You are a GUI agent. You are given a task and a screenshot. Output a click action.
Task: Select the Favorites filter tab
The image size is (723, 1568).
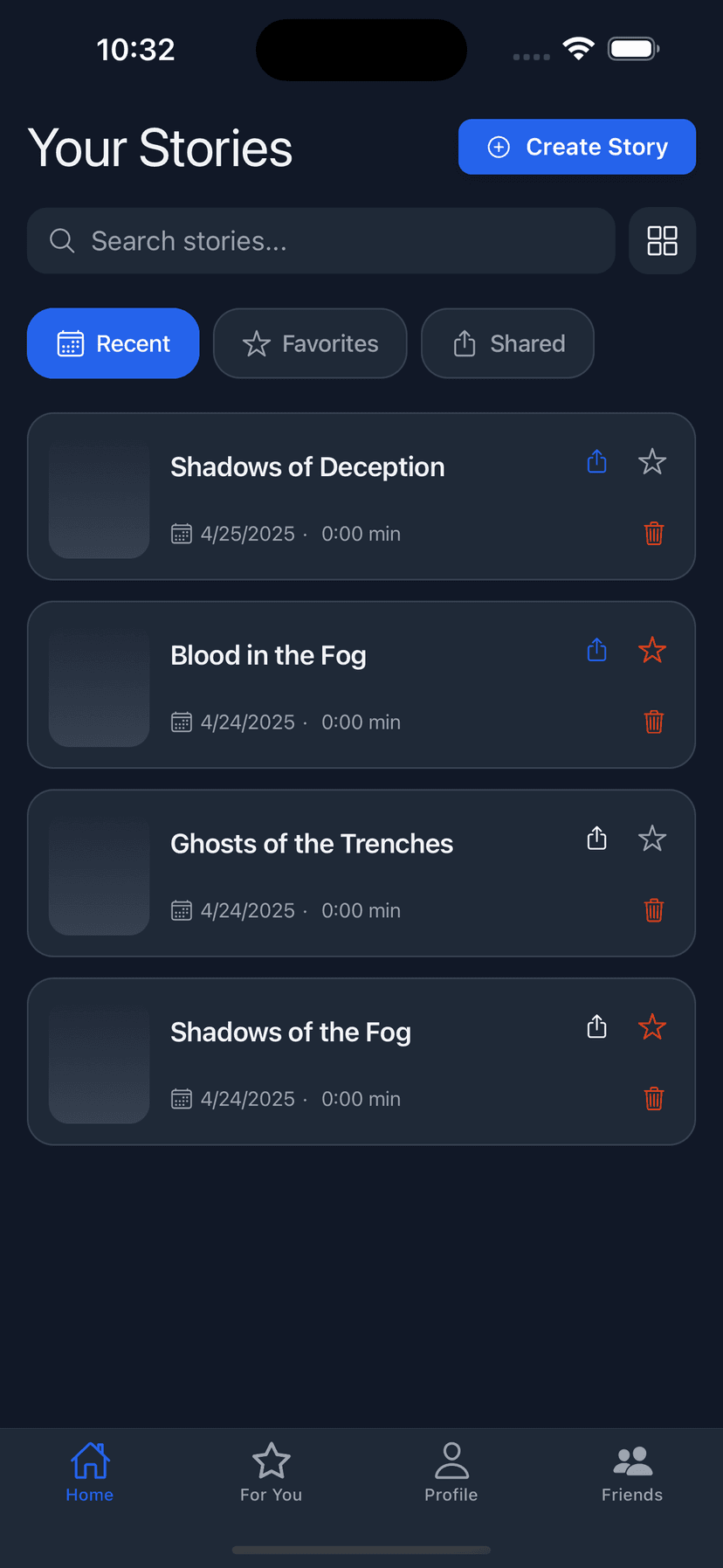[x=310, y=343]
